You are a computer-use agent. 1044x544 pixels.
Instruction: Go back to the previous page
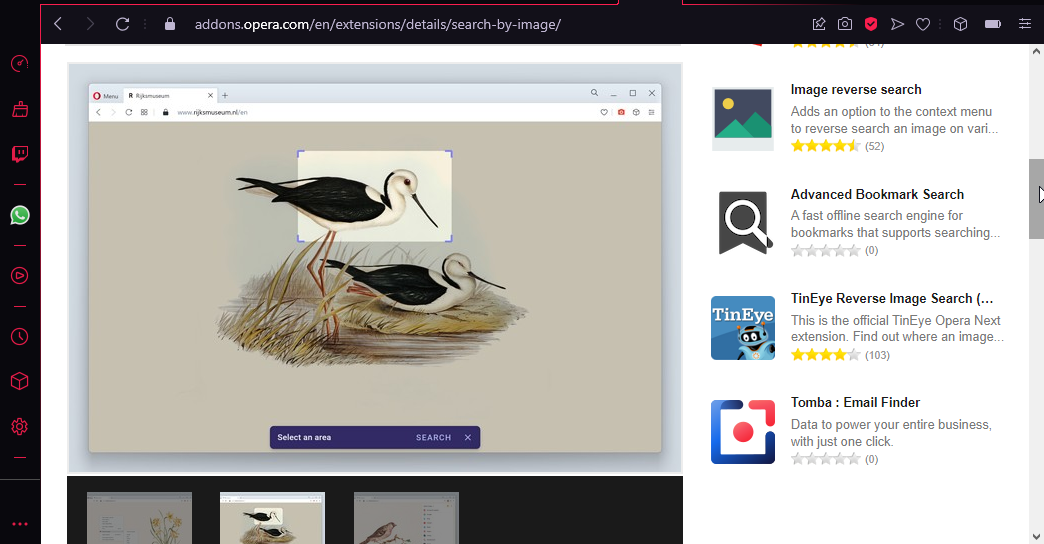[x=58, y=24]
